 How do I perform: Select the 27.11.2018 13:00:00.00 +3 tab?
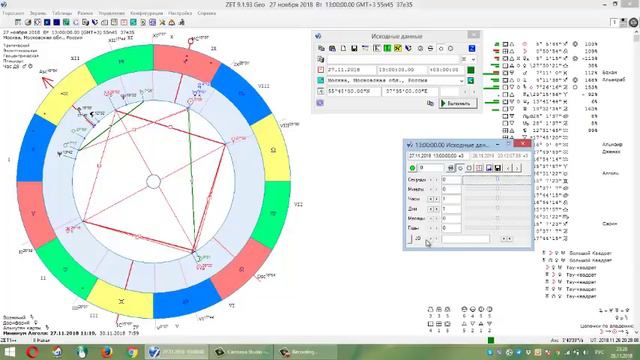coord(437,156)
